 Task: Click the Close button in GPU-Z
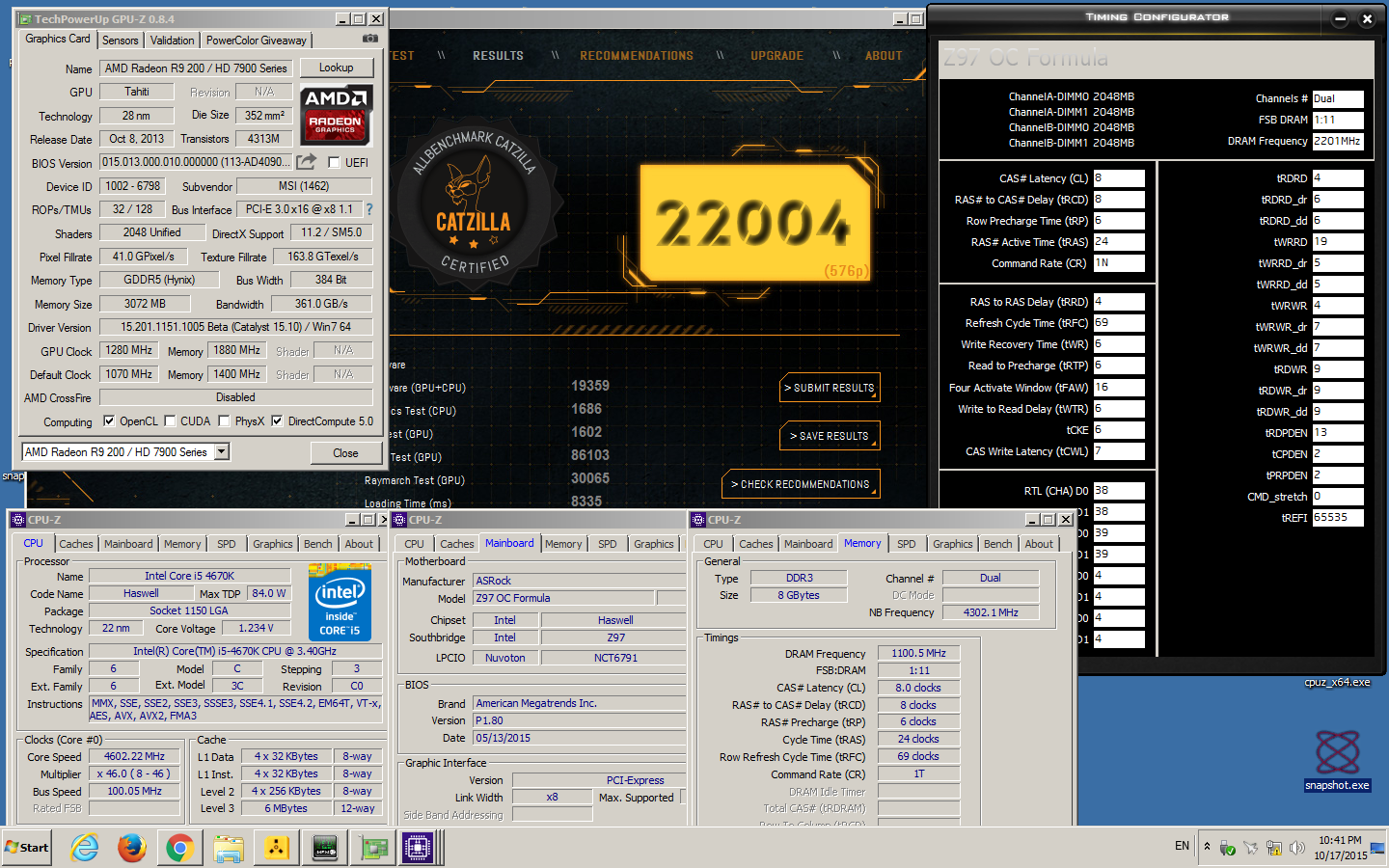[345, 452]
